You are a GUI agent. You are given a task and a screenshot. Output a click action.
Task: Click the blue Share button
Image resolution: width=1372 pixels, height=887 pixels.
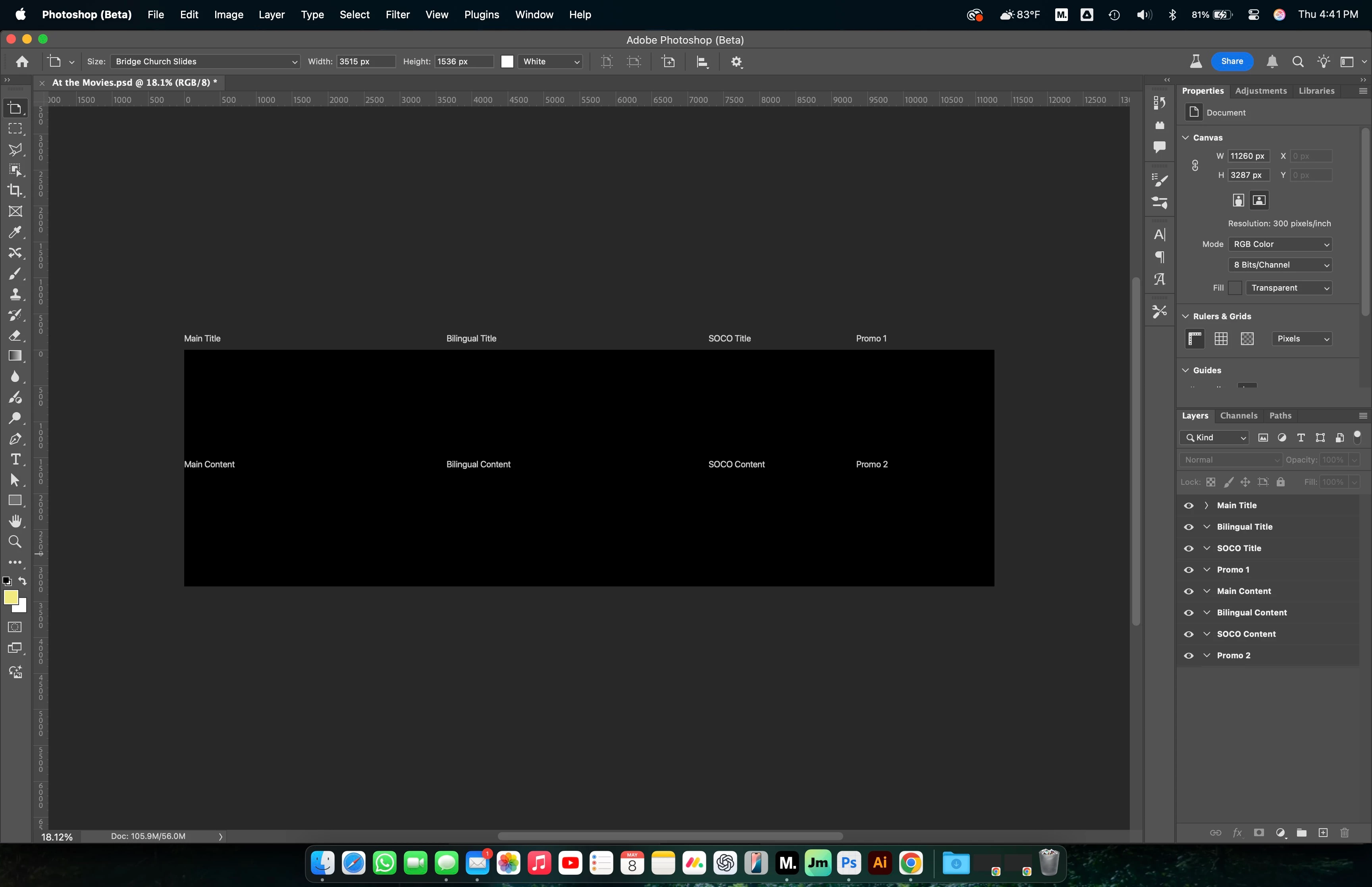pos(1231,62)
